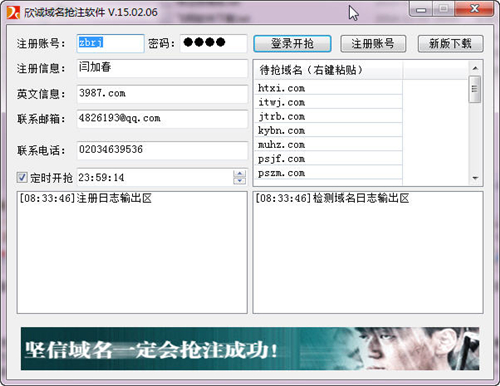The width and height of the screenshot is (500, 386).
Task: Click the 登录开抢 button
Action: tap(292, 44)
